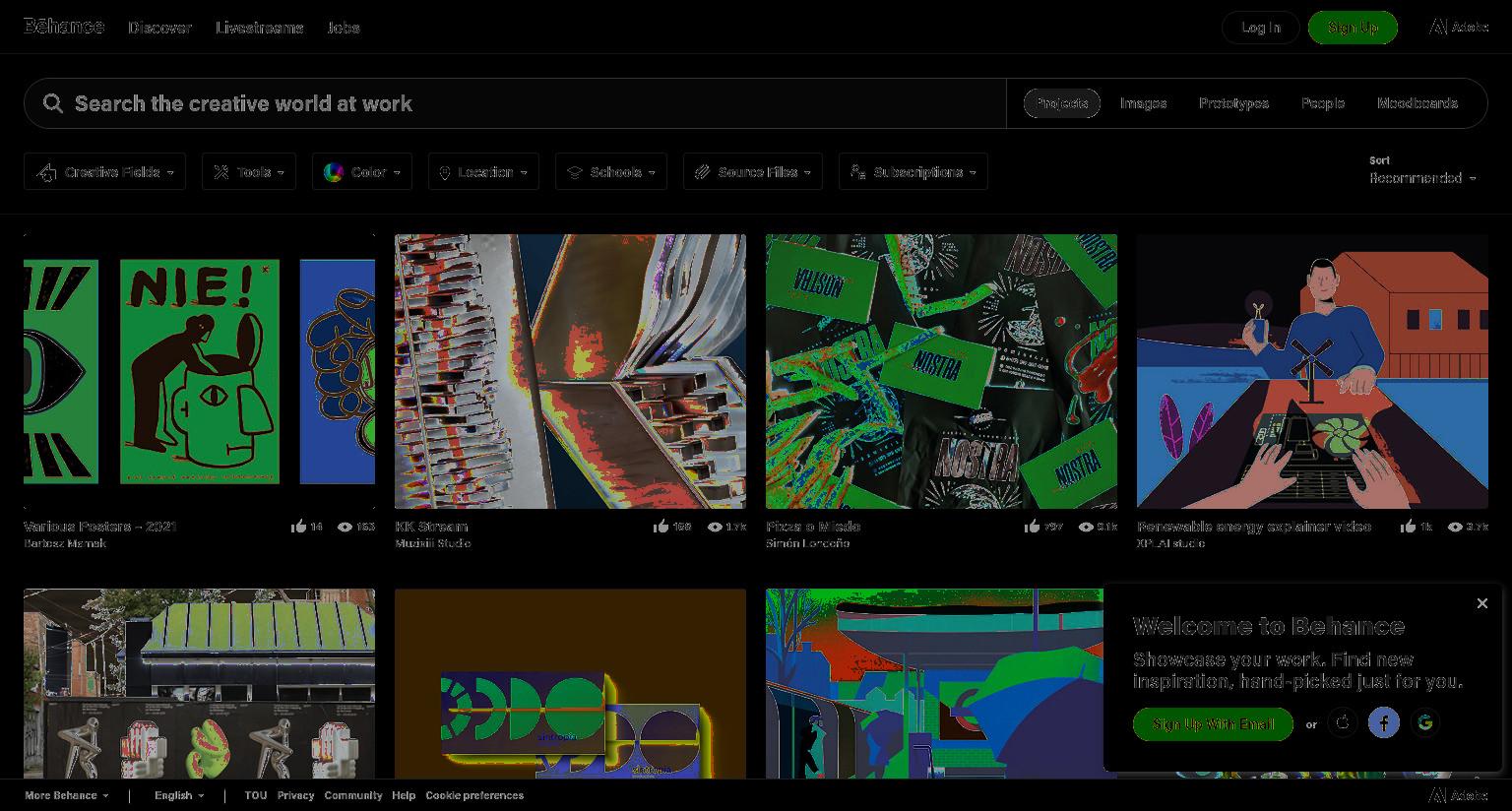Click the magnifier icon in the search bar
The width and height of the screenshot is (1512, 811).
53,103
